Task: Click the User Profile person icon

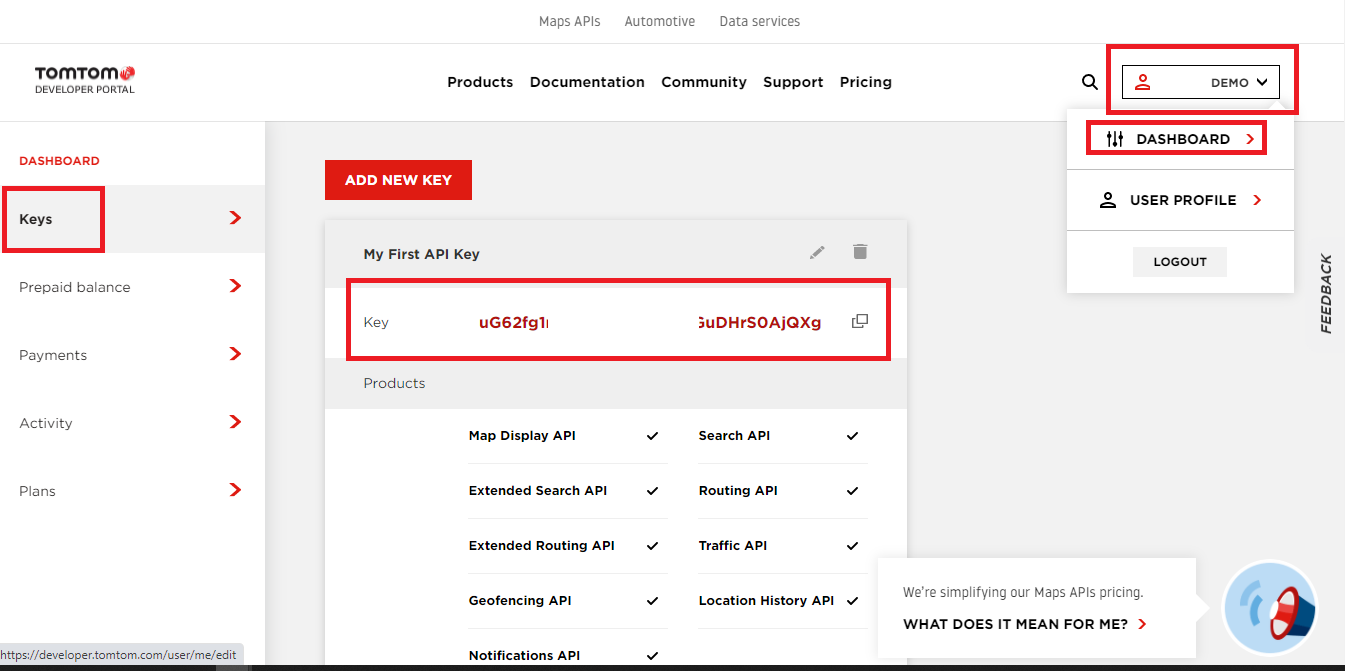Action: coord(1108,200)
